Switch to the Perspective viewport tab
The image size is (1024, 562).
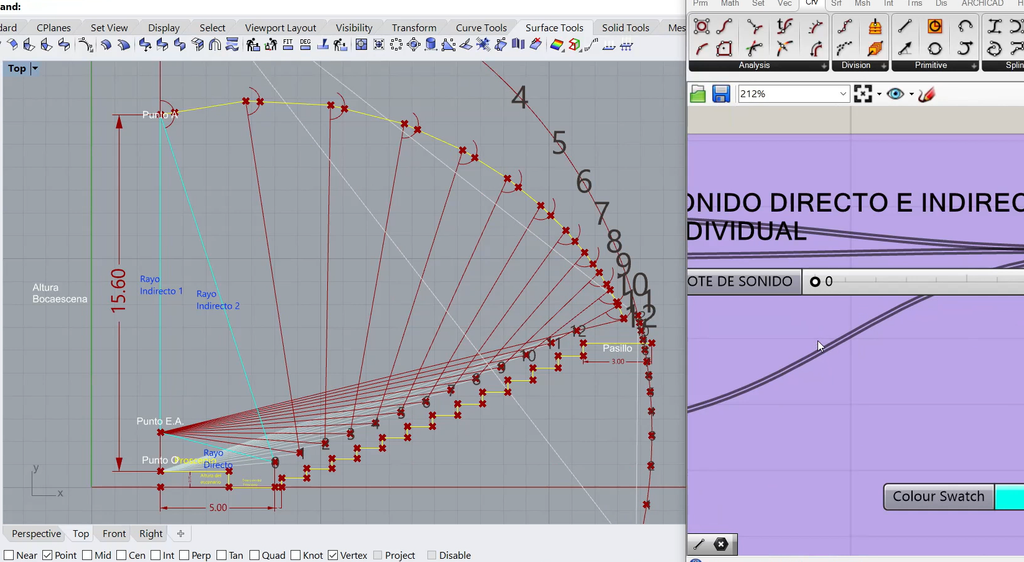pyautogui.click(x=36, y=533)
